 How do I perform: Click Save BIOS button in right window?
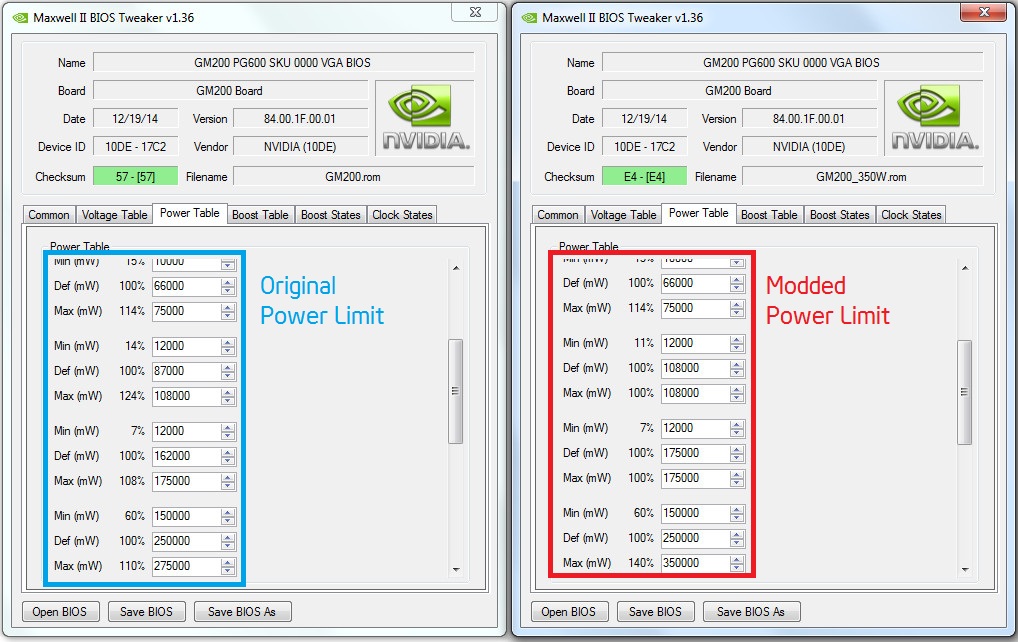pos(655,611)
